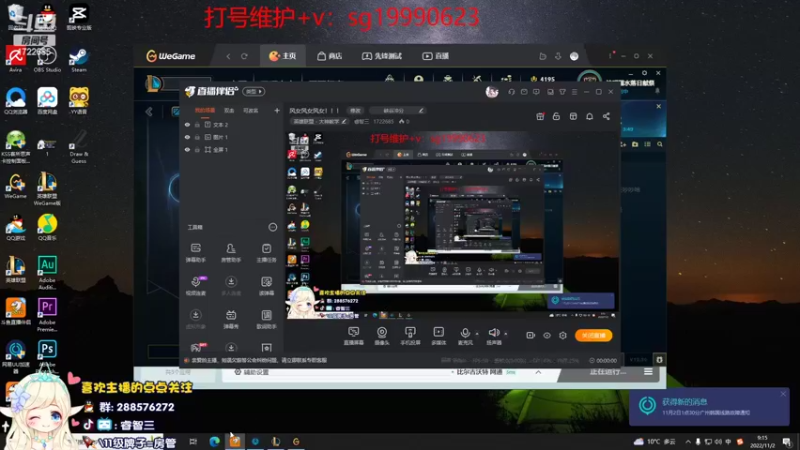Open the hamburger menu in title bar
The height and width of the screenshot is (450, 800).
(x=574, y=92)
